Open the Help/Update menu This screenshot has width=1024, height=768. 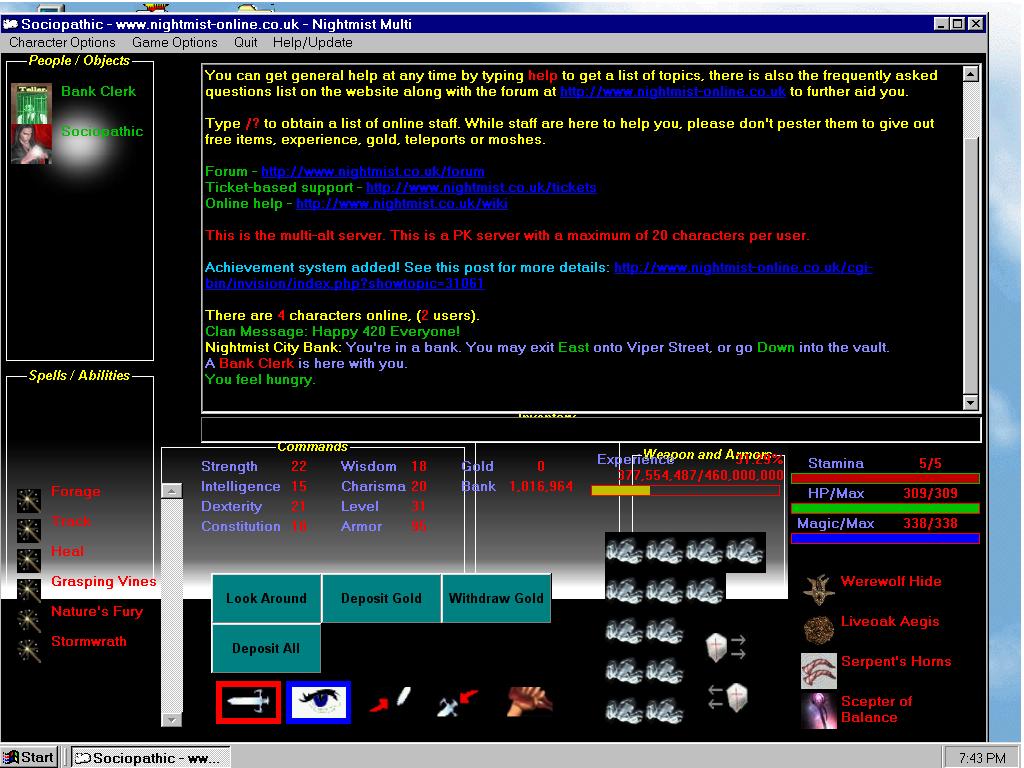pyautogui.click(x=313, y=43)
